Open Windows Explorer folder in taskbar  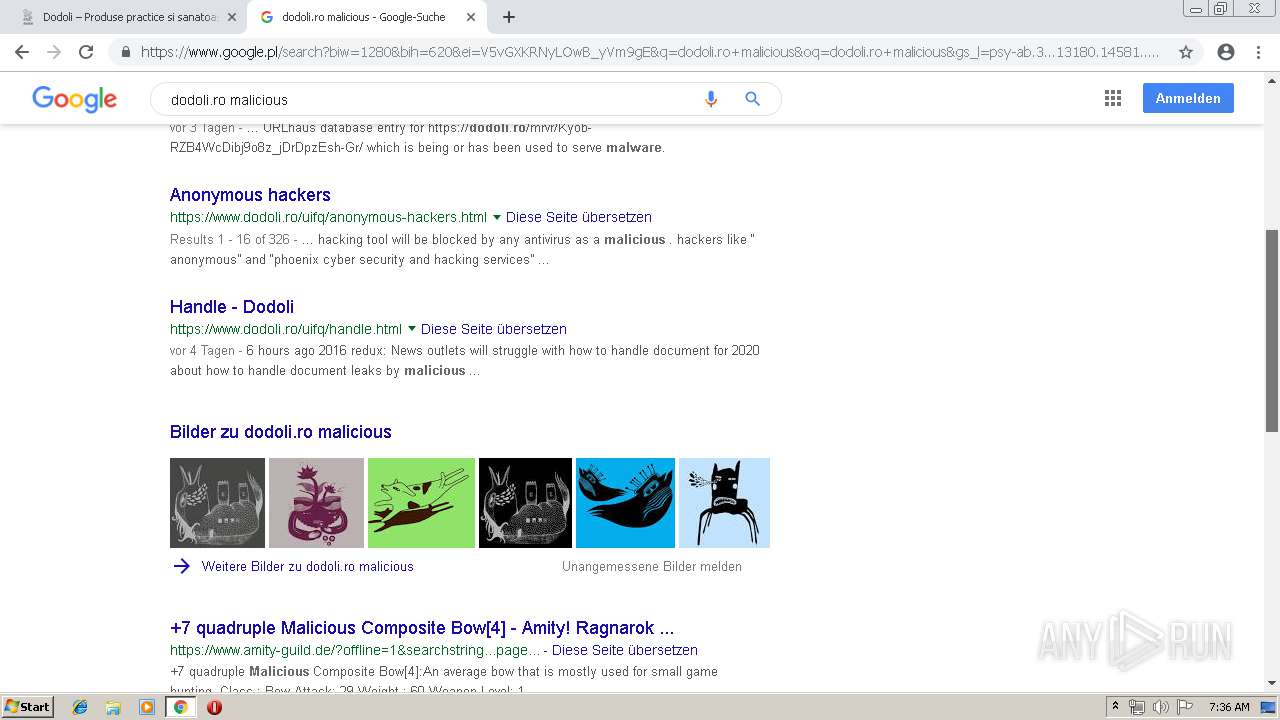coord(113,707)
